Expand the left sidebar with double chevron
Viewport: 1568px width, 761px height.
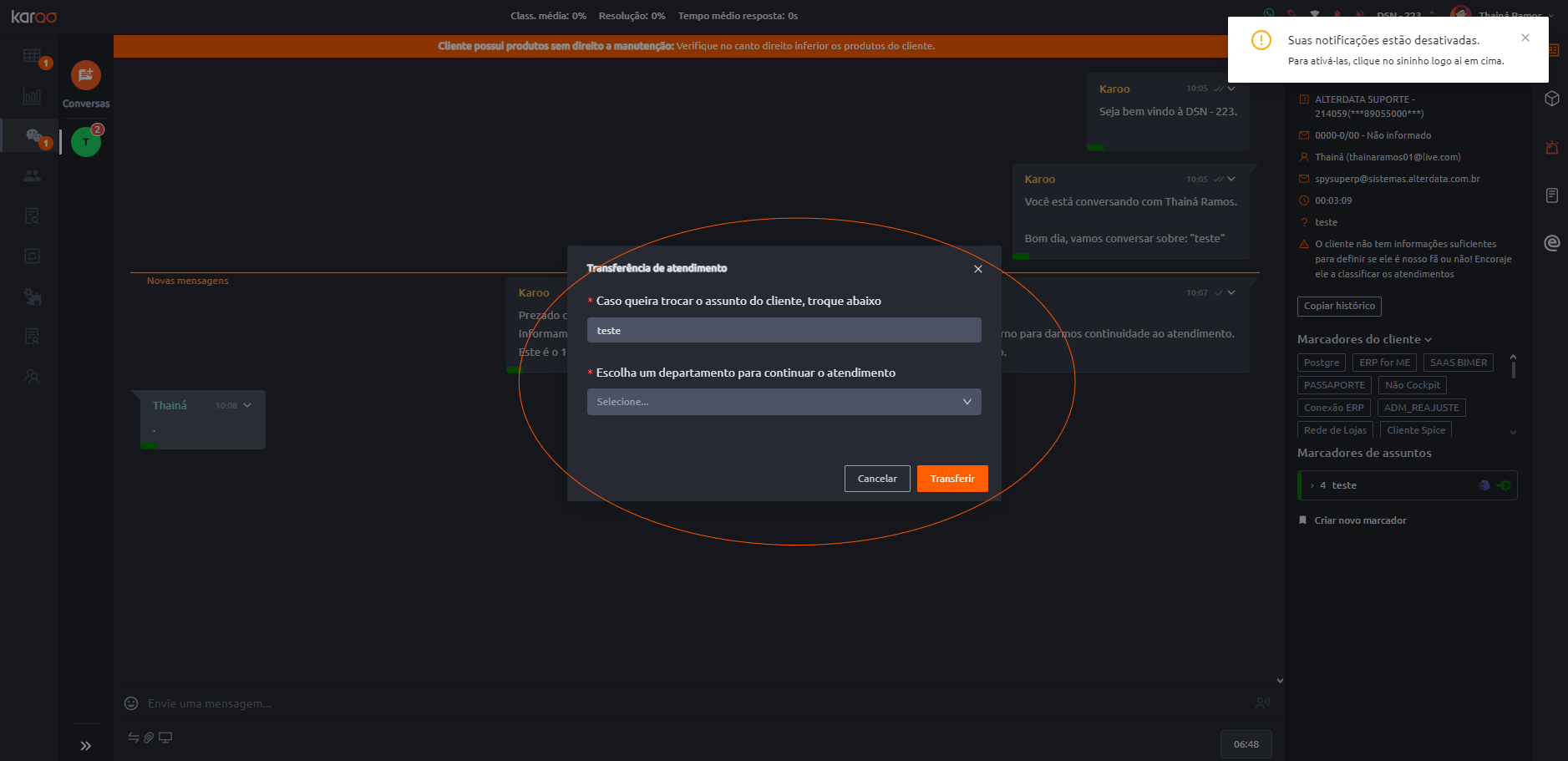(x=85, y=746)
